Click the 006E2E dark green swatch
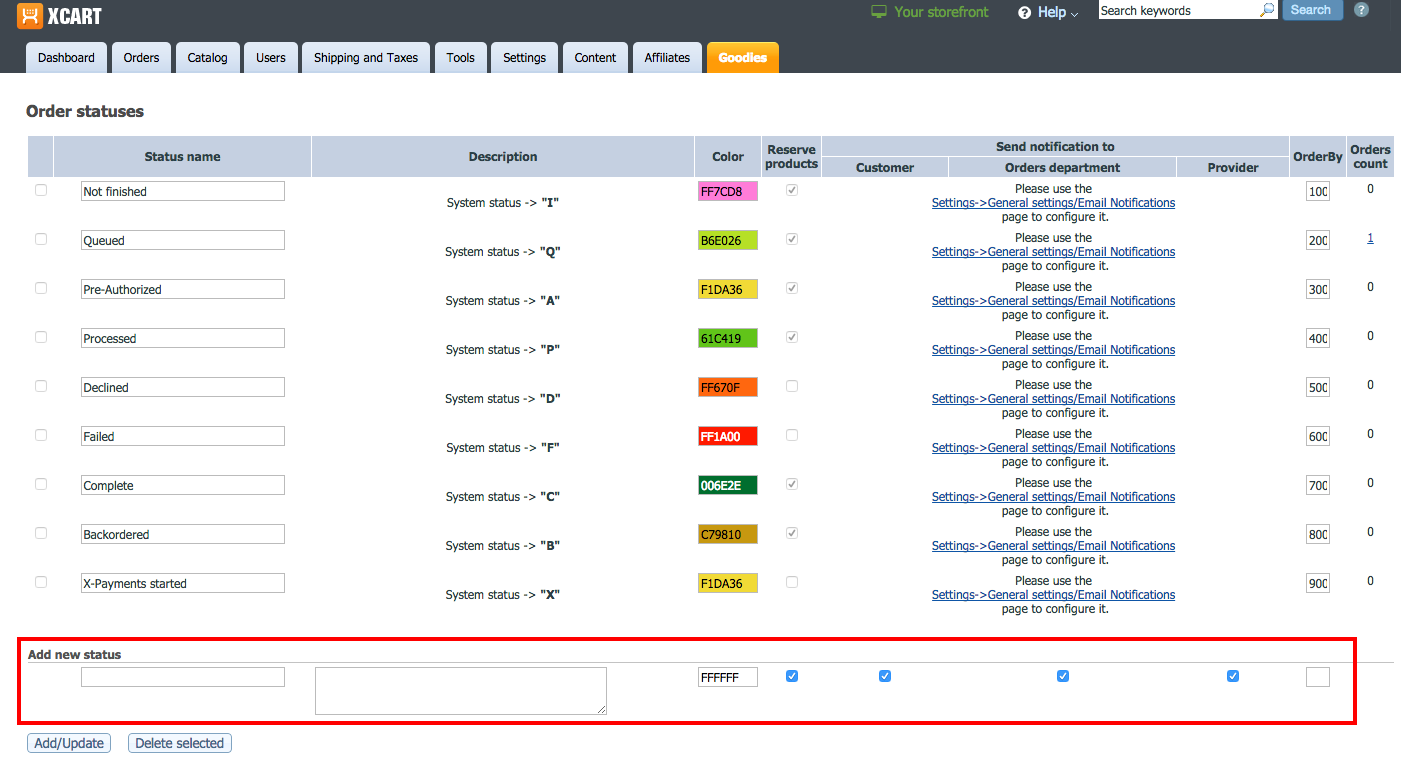 728,485
